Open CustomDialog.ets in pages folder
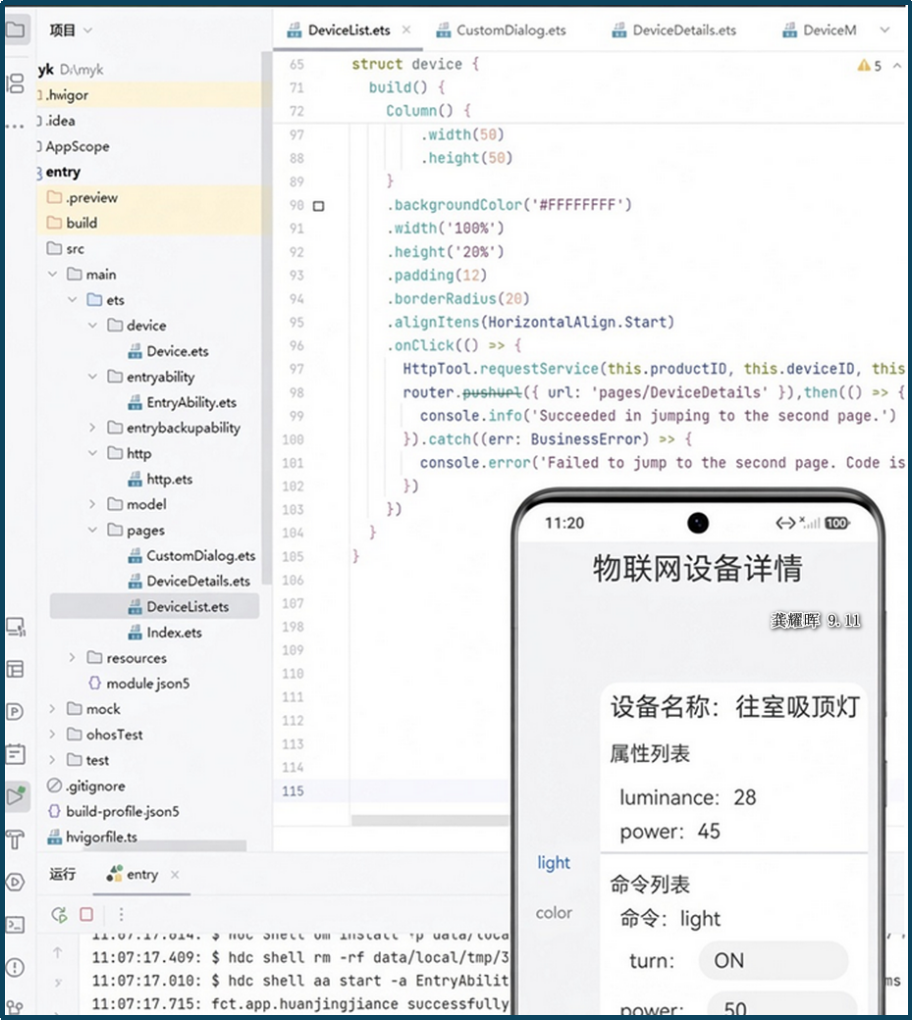The width and height of the screenshot is (912, 1020). [192, 556]
